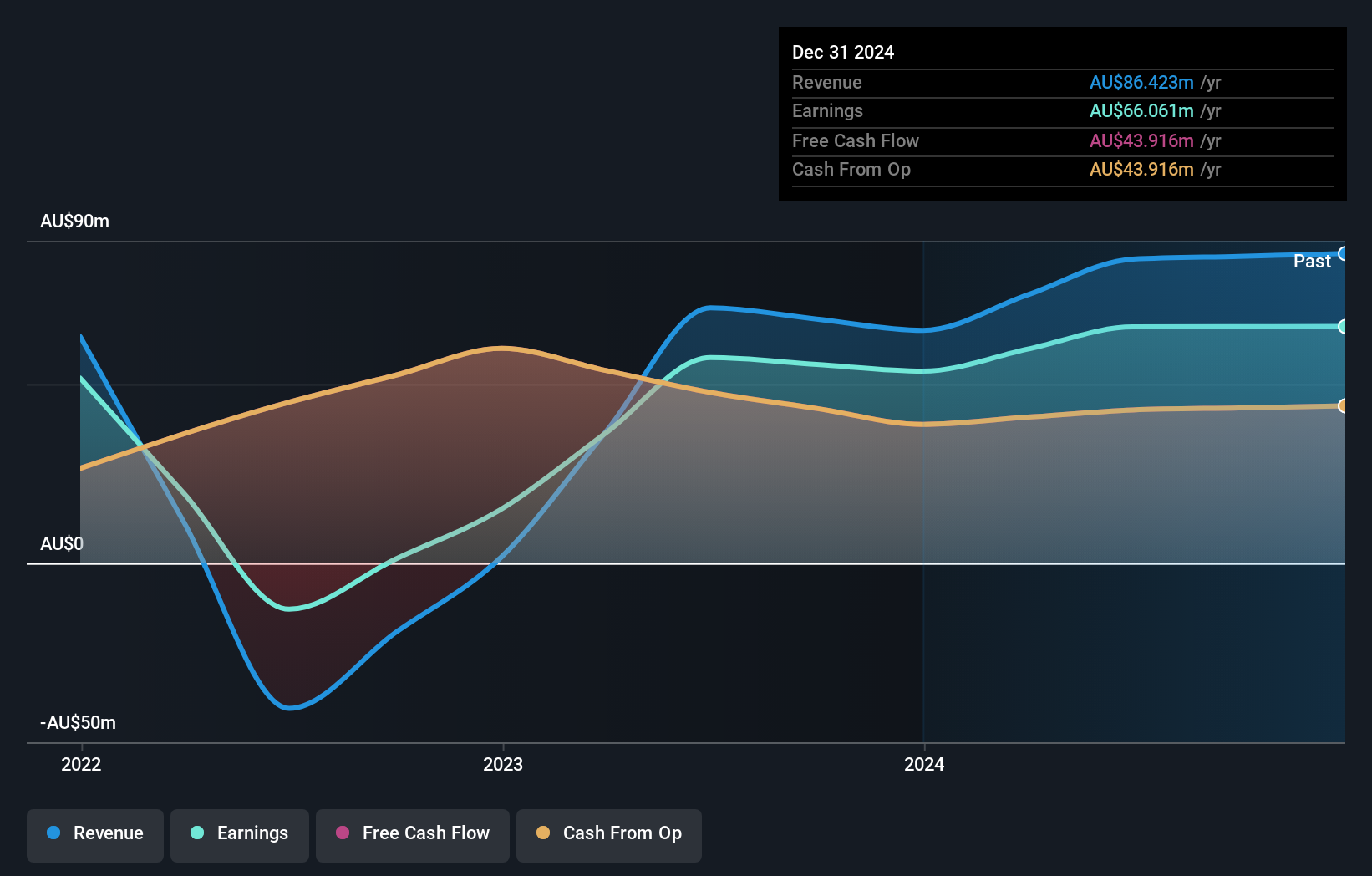Click the -AU$50m y-axis label
The height and width of the screenshot is (876, 1372).
[x=78, y=722]
